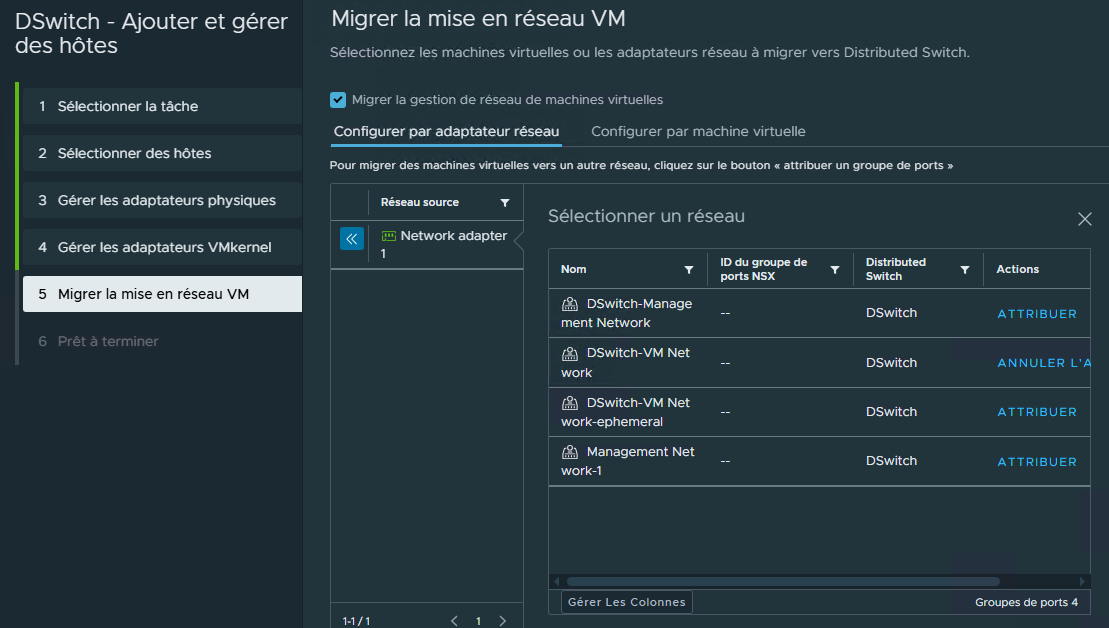The image size is (1109, 628).
Task: Open the Gérer Les Colonnes button
Action: 626,602
